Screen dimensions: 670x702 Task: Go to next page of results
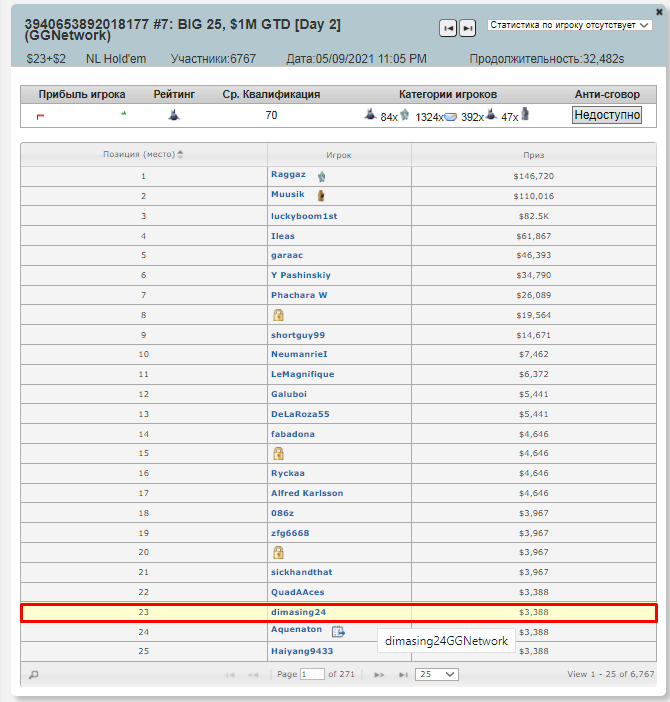click(x=379, y=675)
